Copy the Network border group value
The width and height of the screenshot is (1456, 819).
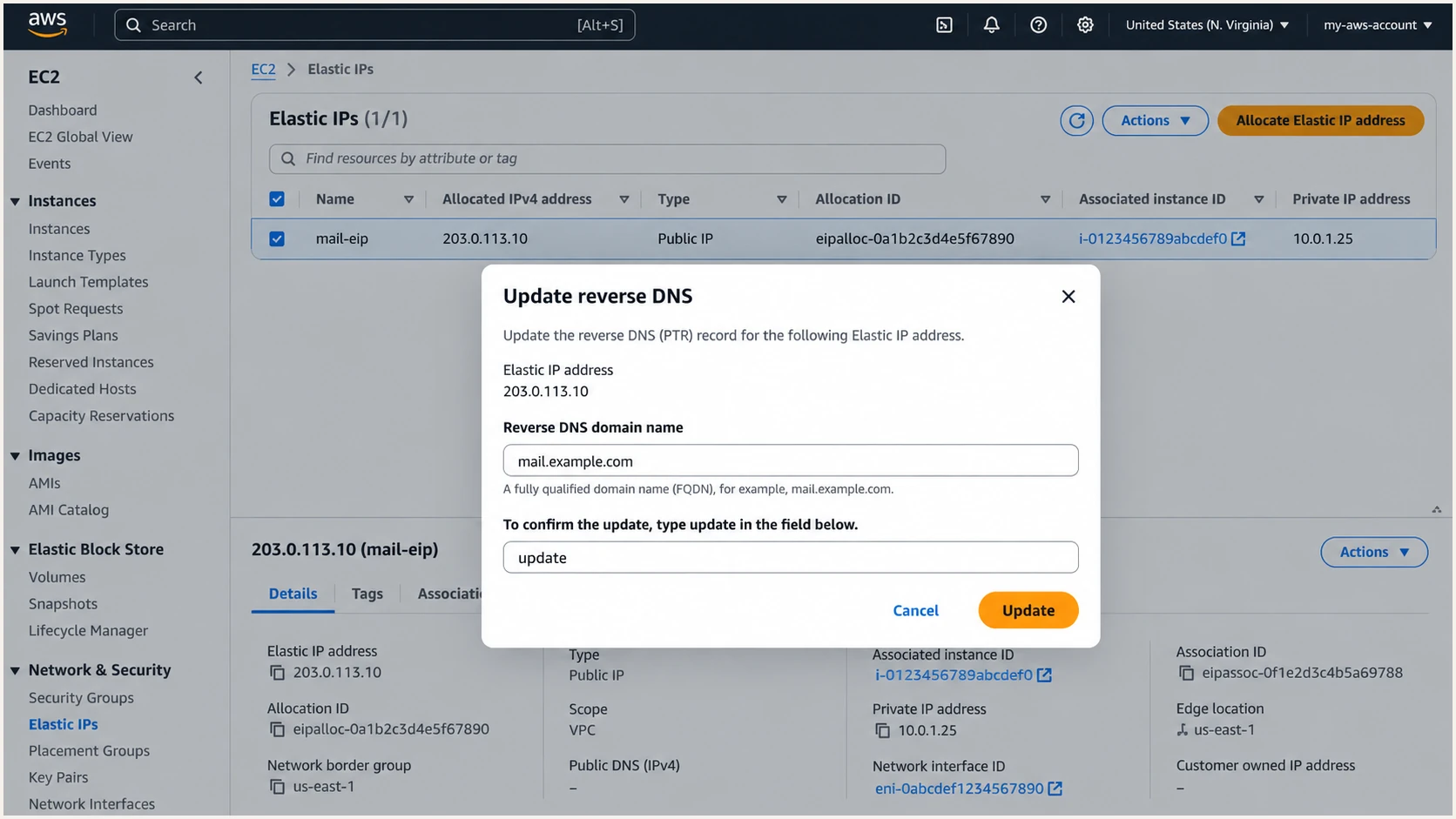[277, 787]
